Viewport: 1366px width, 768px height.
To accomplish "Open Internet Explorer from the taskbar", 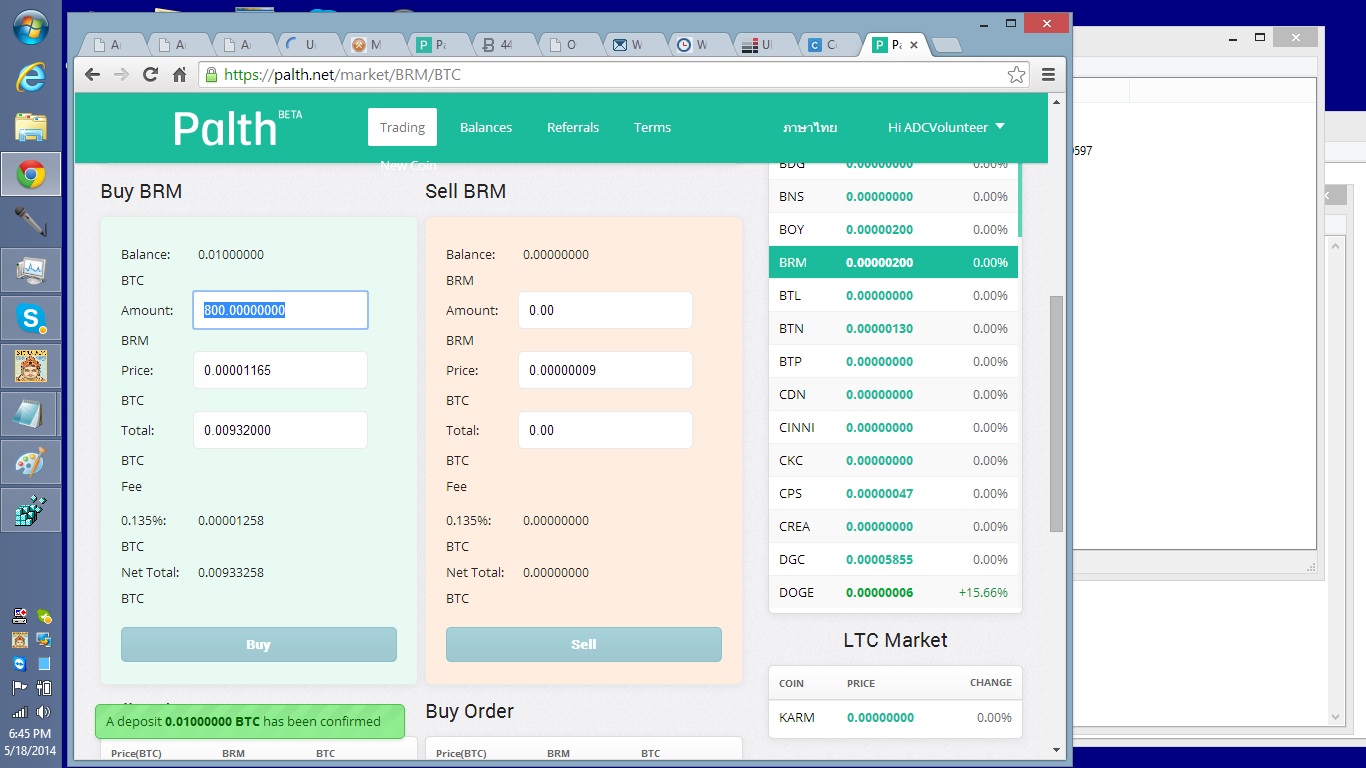I will coord(30,78).
